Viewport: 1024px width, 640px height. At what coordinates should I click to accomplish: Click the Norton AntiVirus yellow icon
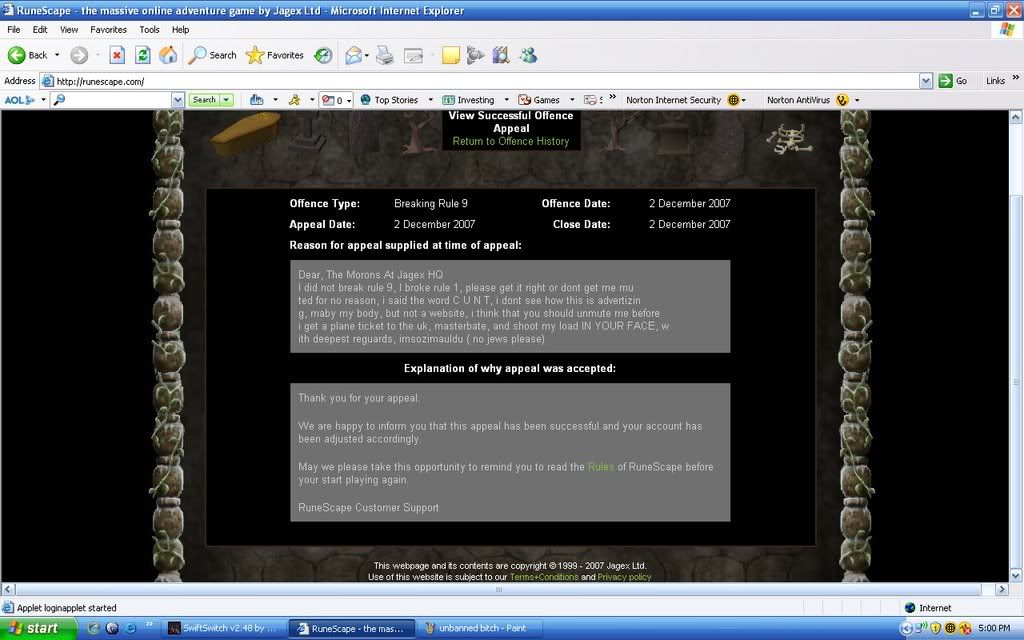click(x=842, y=100)
